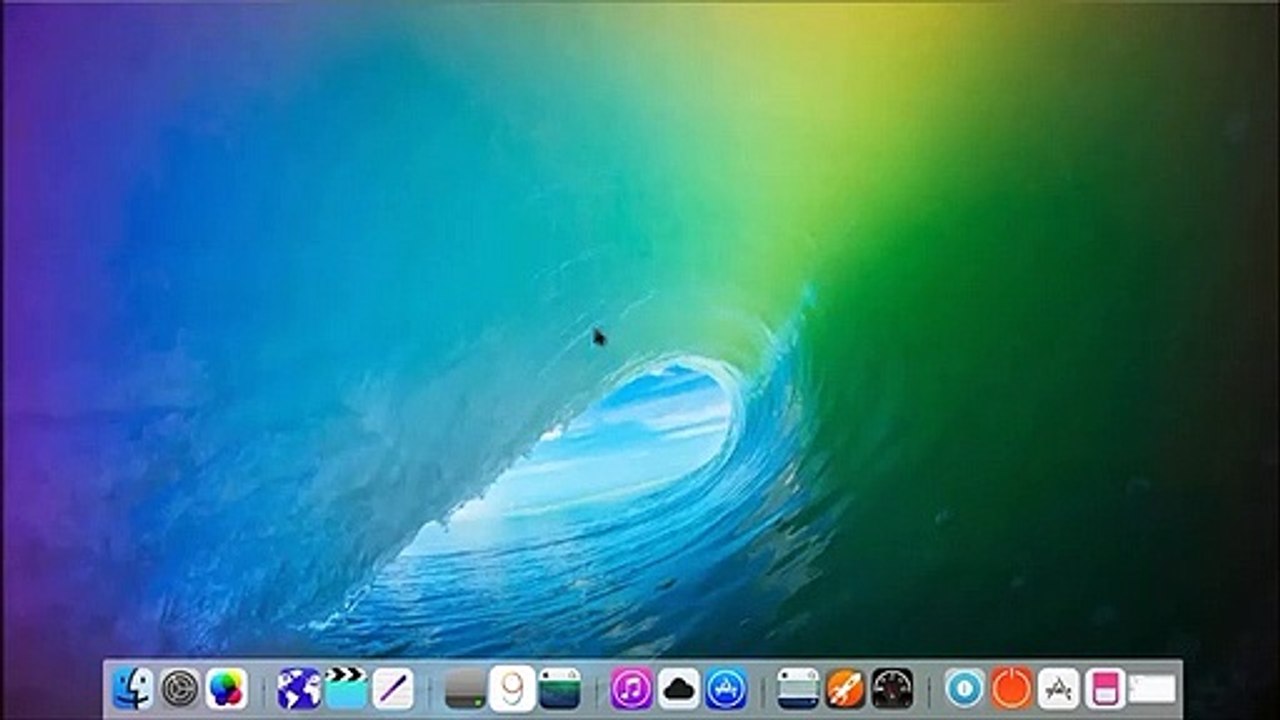Image resolution: width=1280 pixels, height=720 pixels.
Task: Launch the blue App Store icon
Action: (726, 688)
